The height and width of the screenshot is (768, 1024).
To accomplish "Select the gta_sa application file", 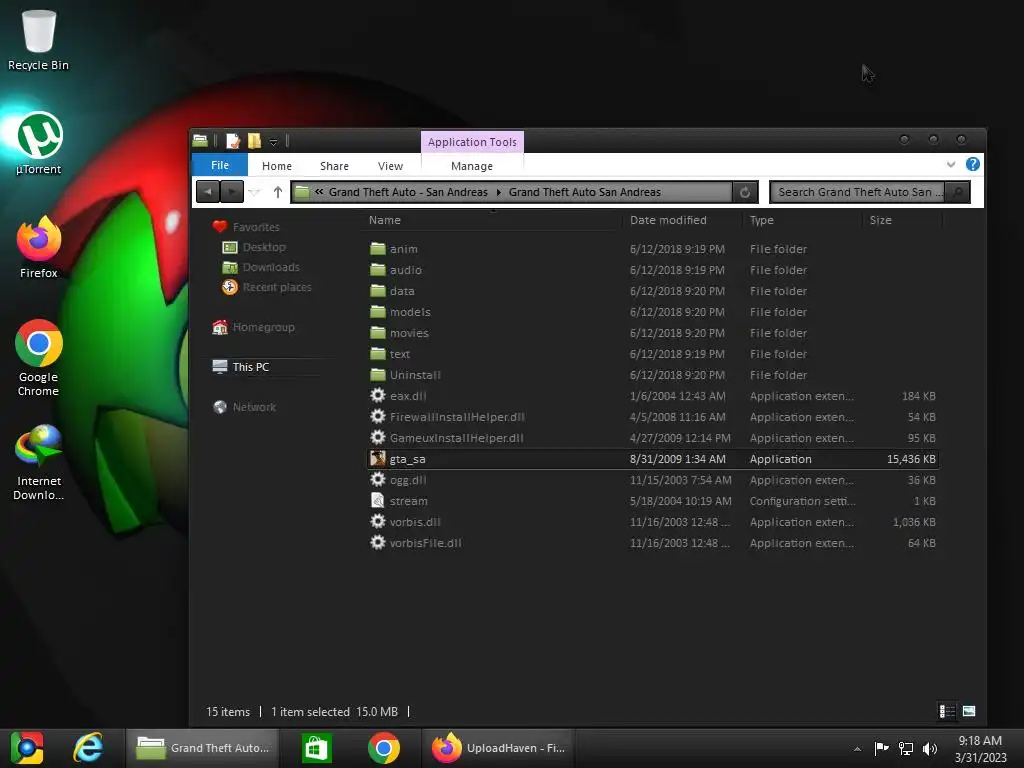I will point(653,459).
